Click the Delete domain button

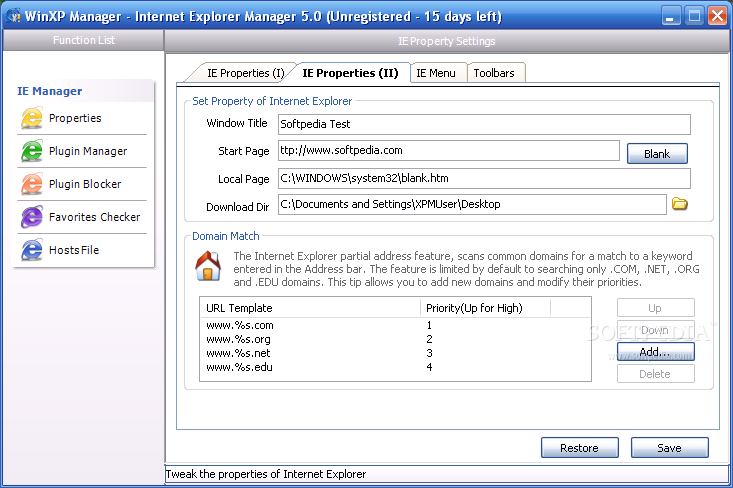click(x=655, y=374)
